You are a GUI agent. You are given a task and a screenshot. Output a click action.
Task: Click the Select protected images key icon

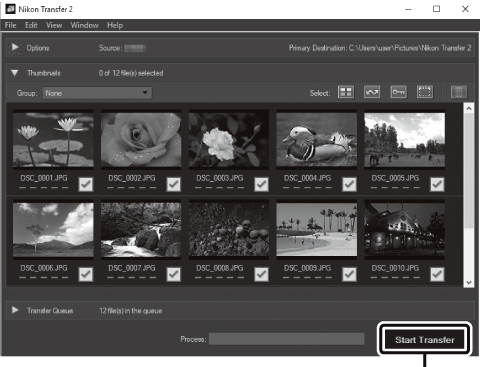point(399,92)
